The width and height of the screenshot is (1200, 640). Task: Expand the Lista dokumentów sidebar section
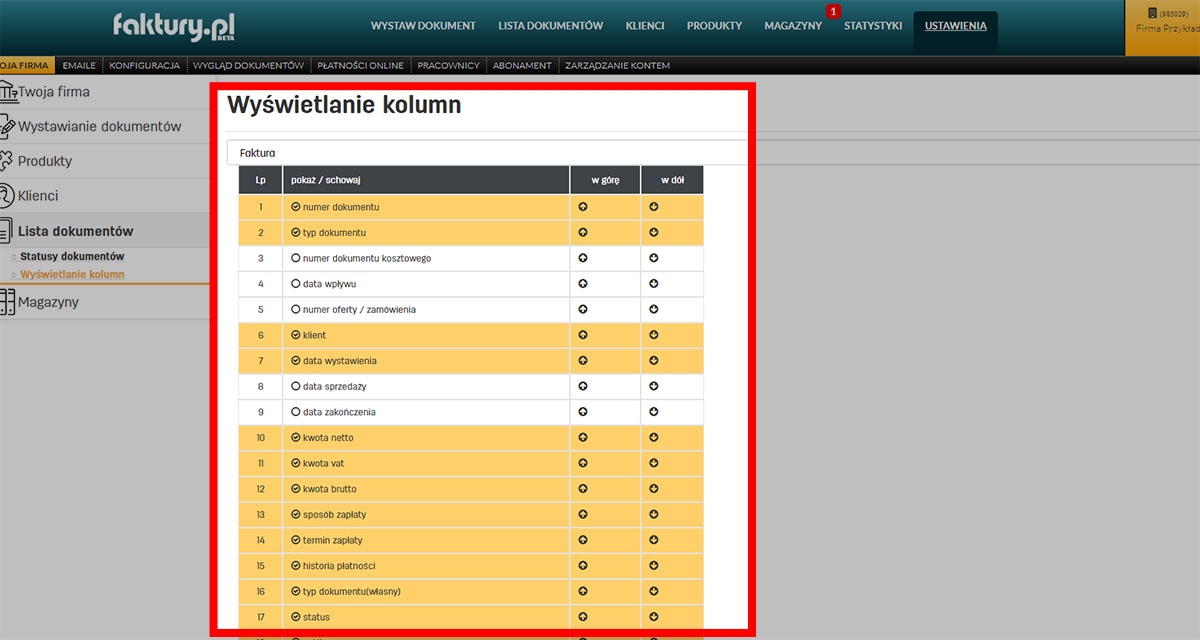point(75,230)
